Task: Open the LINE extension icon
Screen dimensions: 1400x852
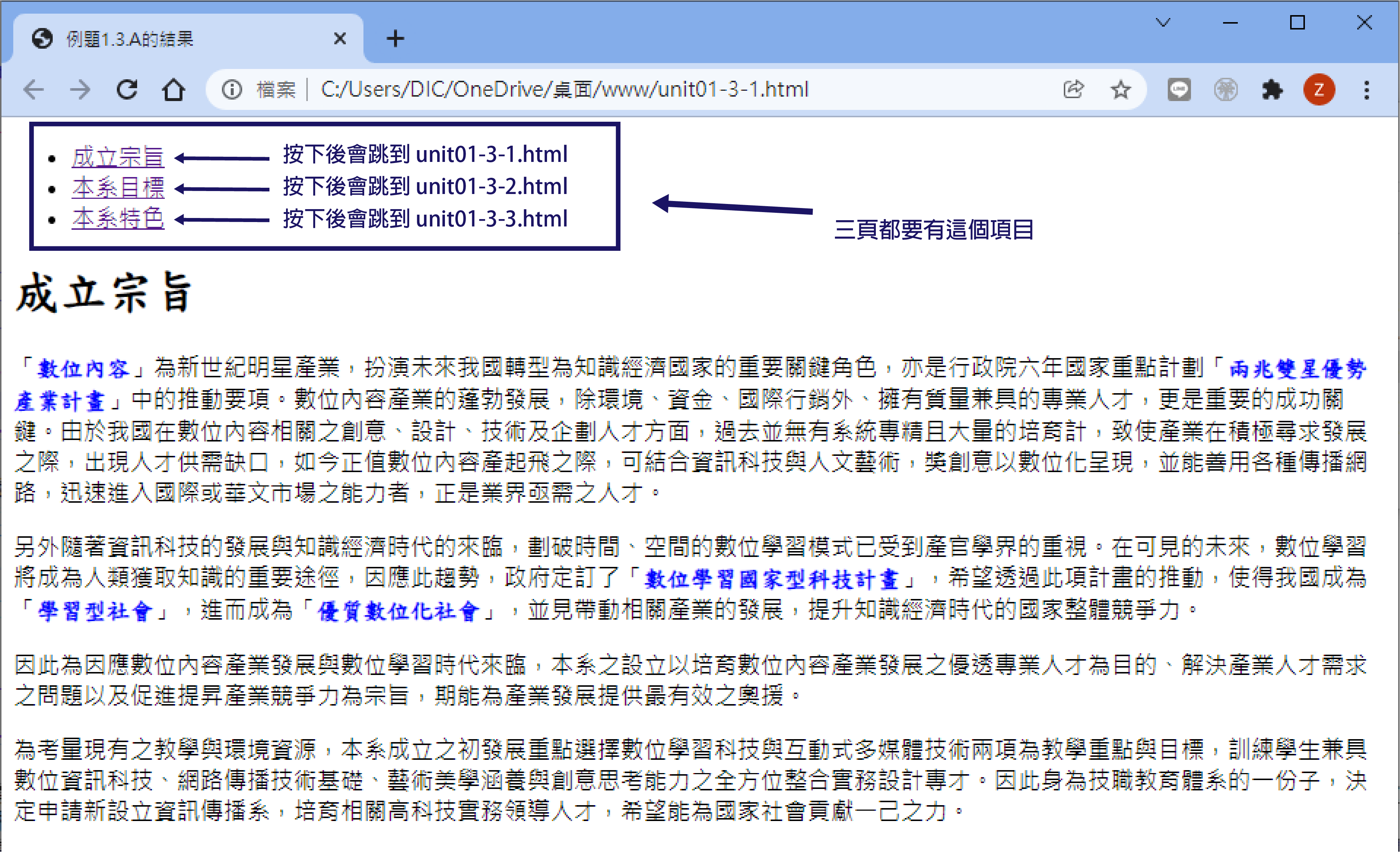Action: point(1179,90)
